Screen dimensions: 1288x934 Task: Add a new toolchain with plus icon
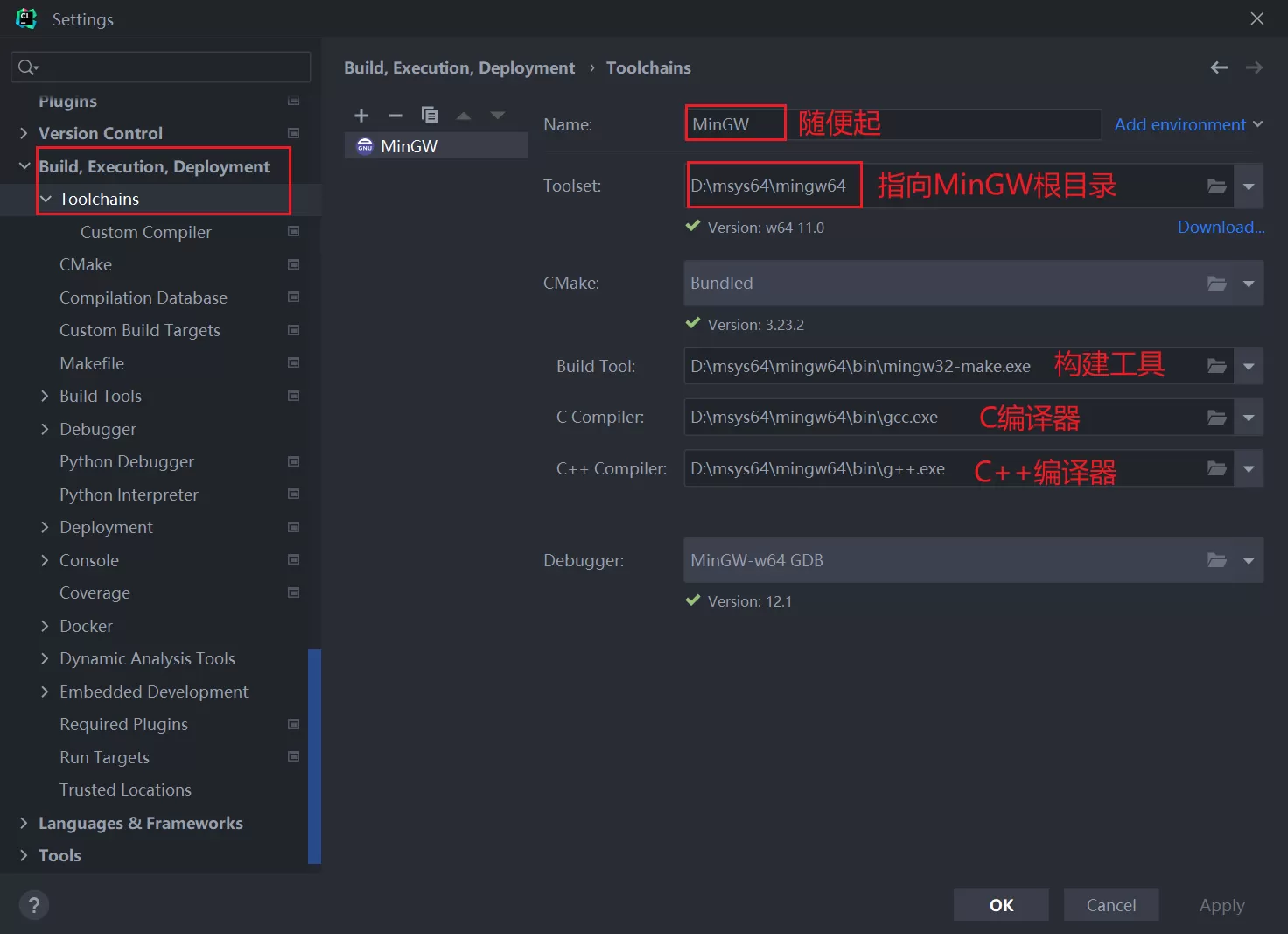click(x=361, y=116)
